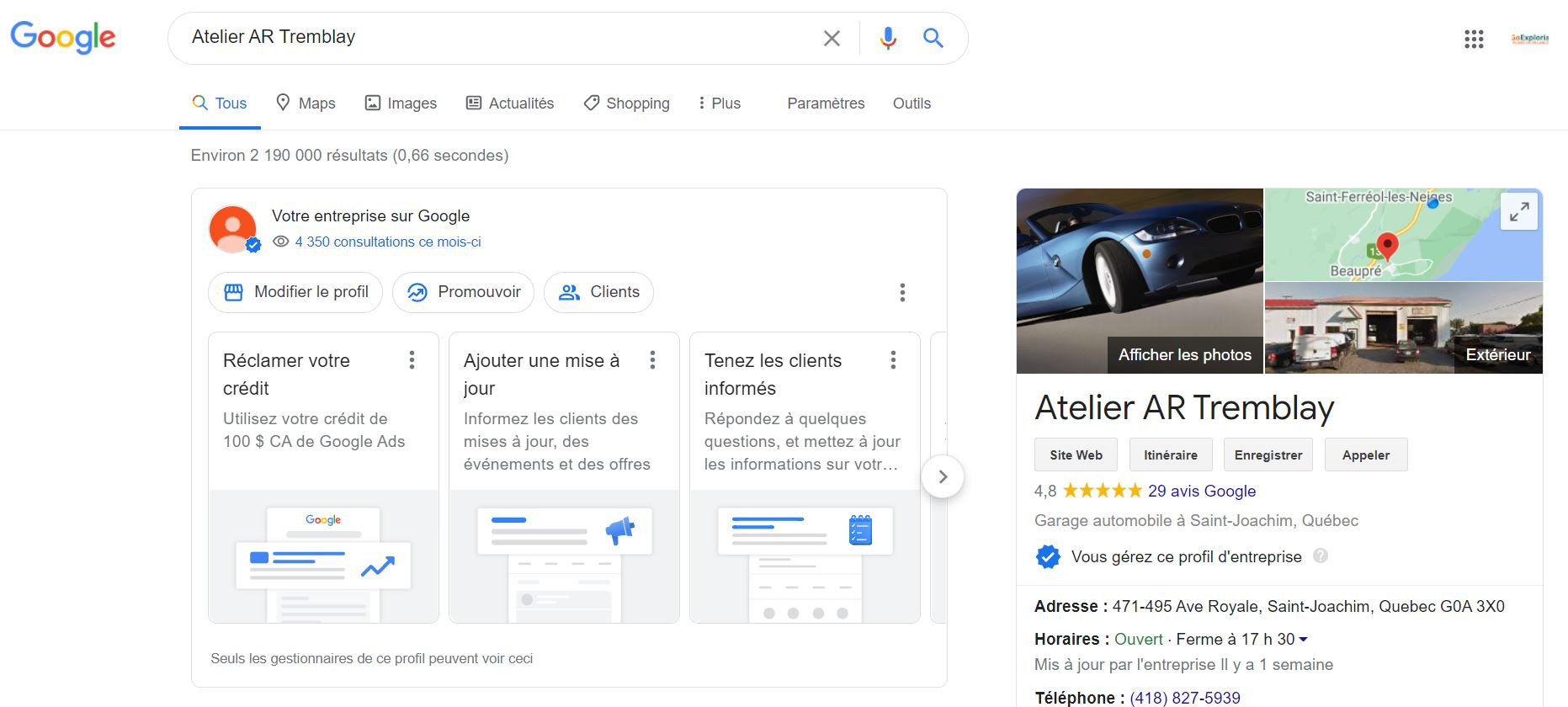Click the help icon beside profile management text
This screenshot has height=707, width=1568.
(x=1321, y=555)
